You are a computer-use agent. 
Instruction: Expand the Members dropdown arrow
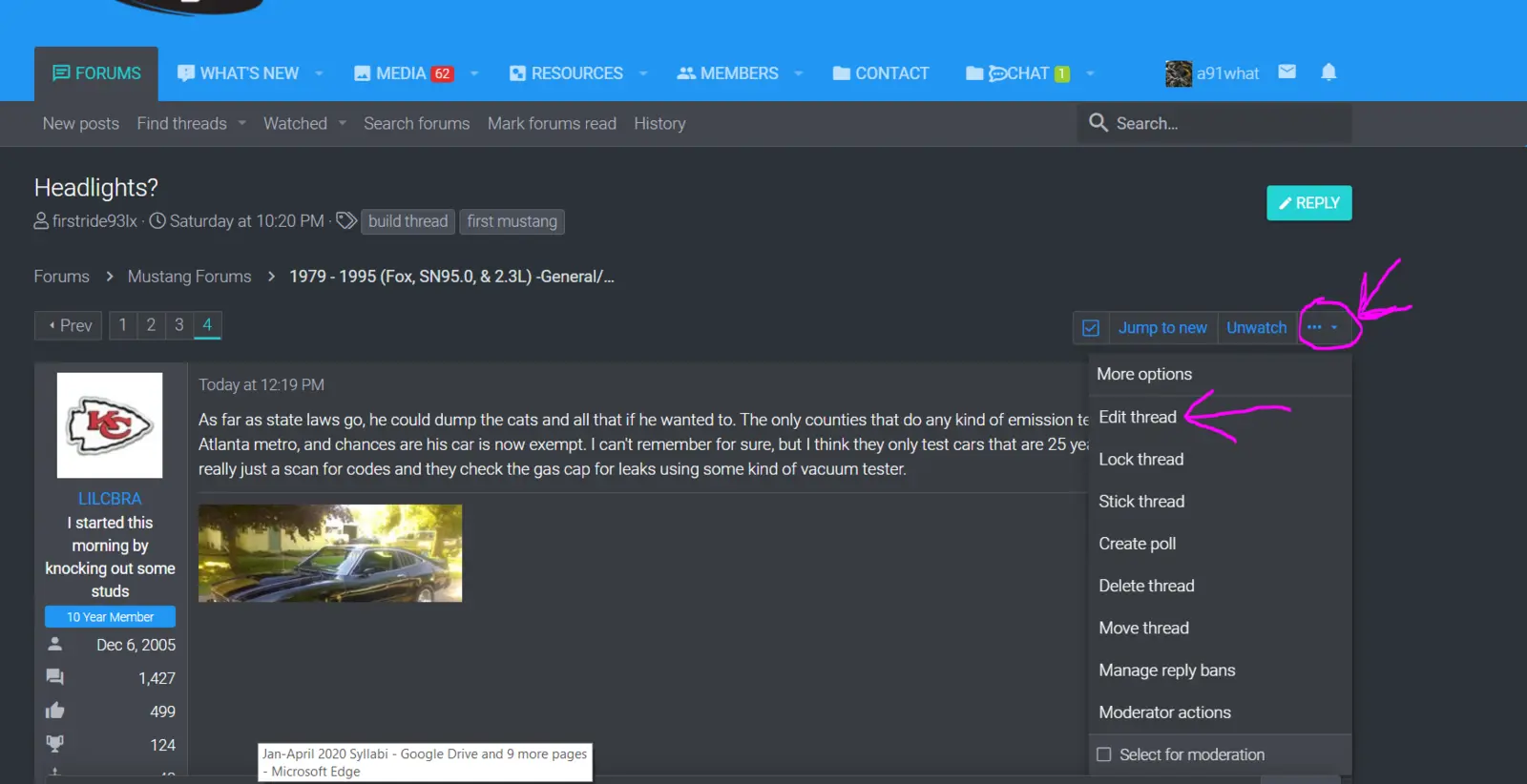799,73
